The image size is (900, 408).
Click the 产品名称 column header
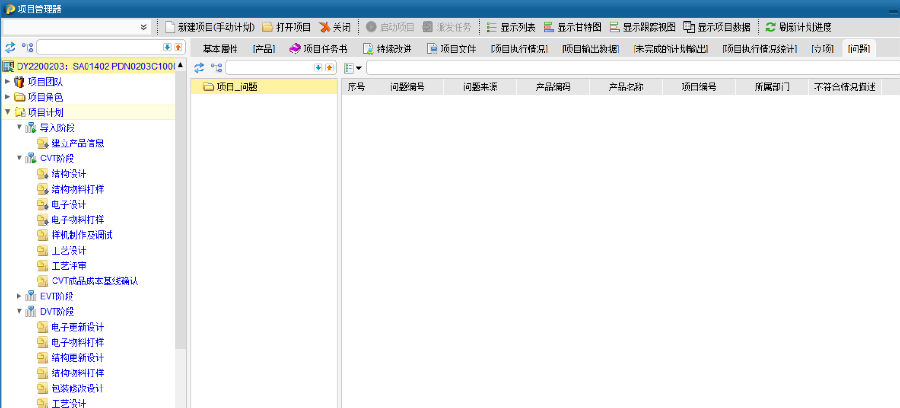coord(626,87)
